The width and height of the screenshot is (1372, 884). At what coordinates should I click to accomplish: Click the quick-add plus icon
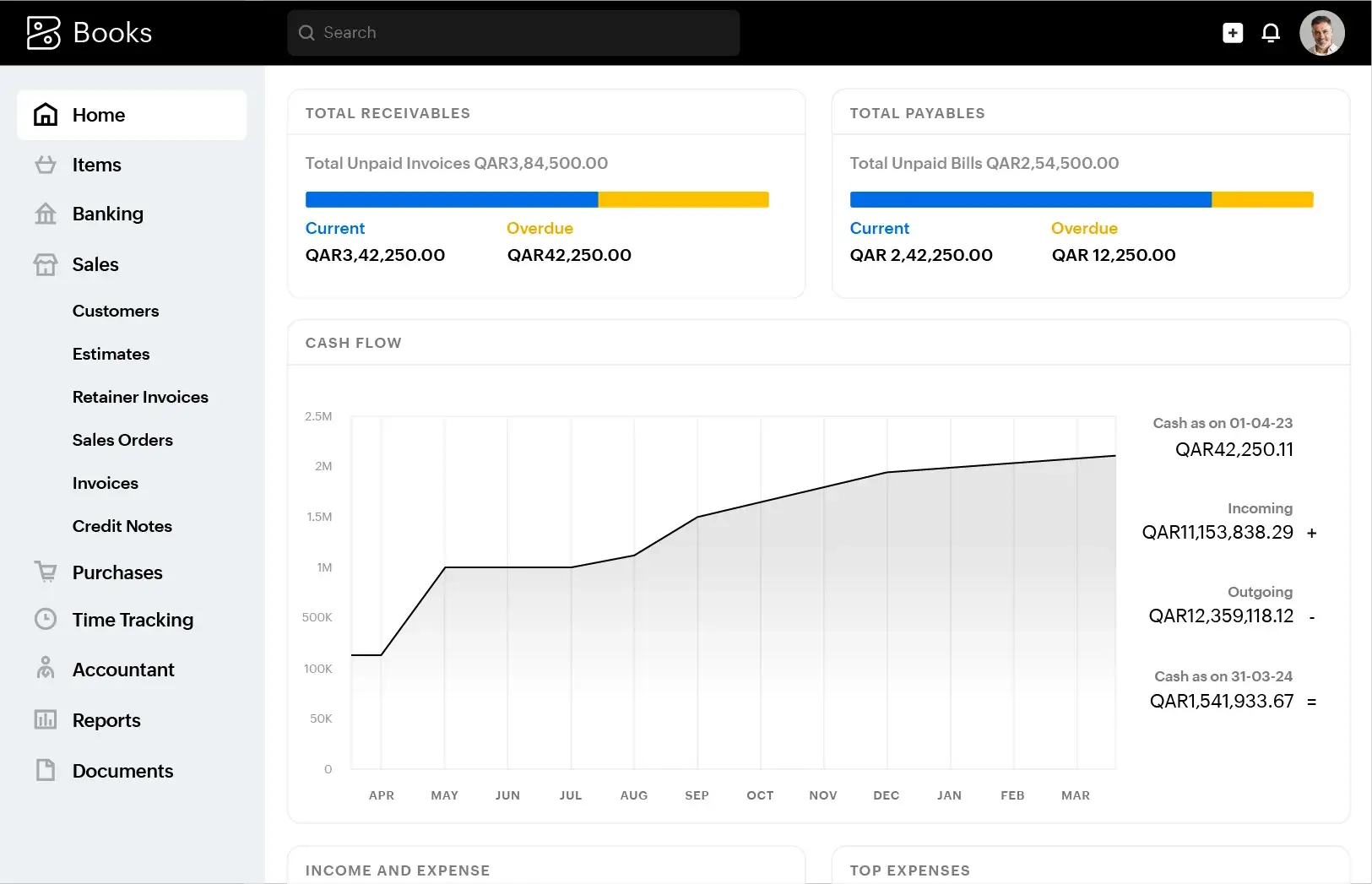[x=1232, y=32]
